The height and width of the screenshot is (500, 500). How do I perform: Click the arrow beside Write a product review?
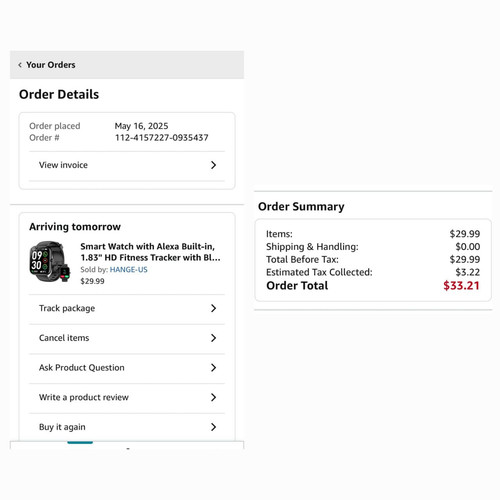click(214, 397)
